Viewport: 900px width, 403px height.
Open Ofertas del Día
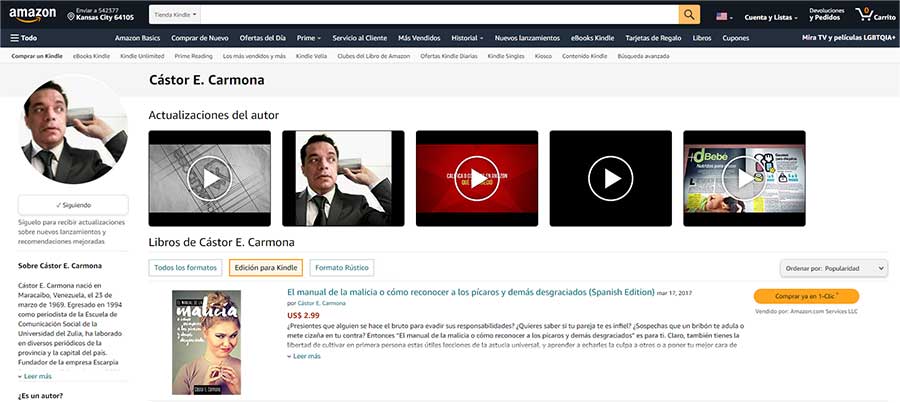pos(262,38)
